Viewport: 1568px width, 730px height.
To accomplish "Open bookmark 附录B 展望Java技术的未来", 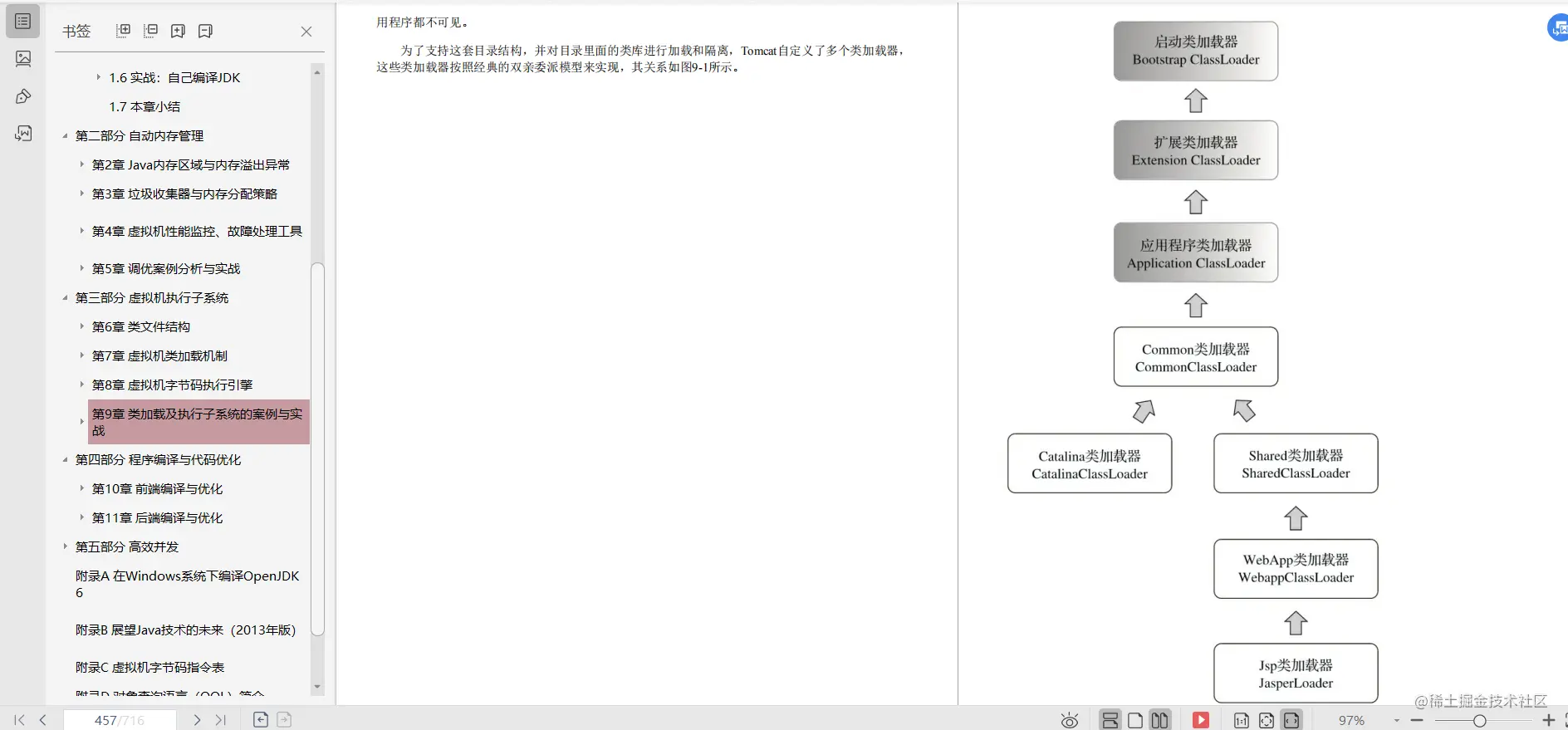I will coord(185,630).
